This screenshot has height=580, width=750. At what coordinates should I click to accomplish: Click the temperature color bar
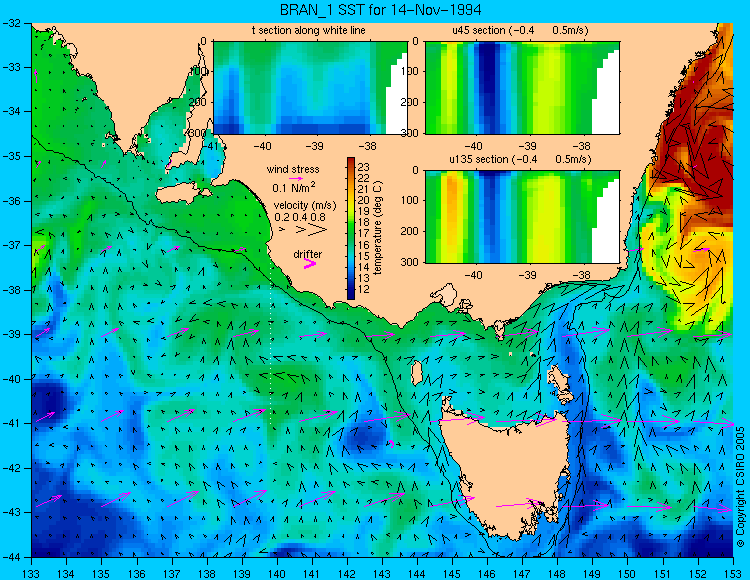[x=351, y=228]
